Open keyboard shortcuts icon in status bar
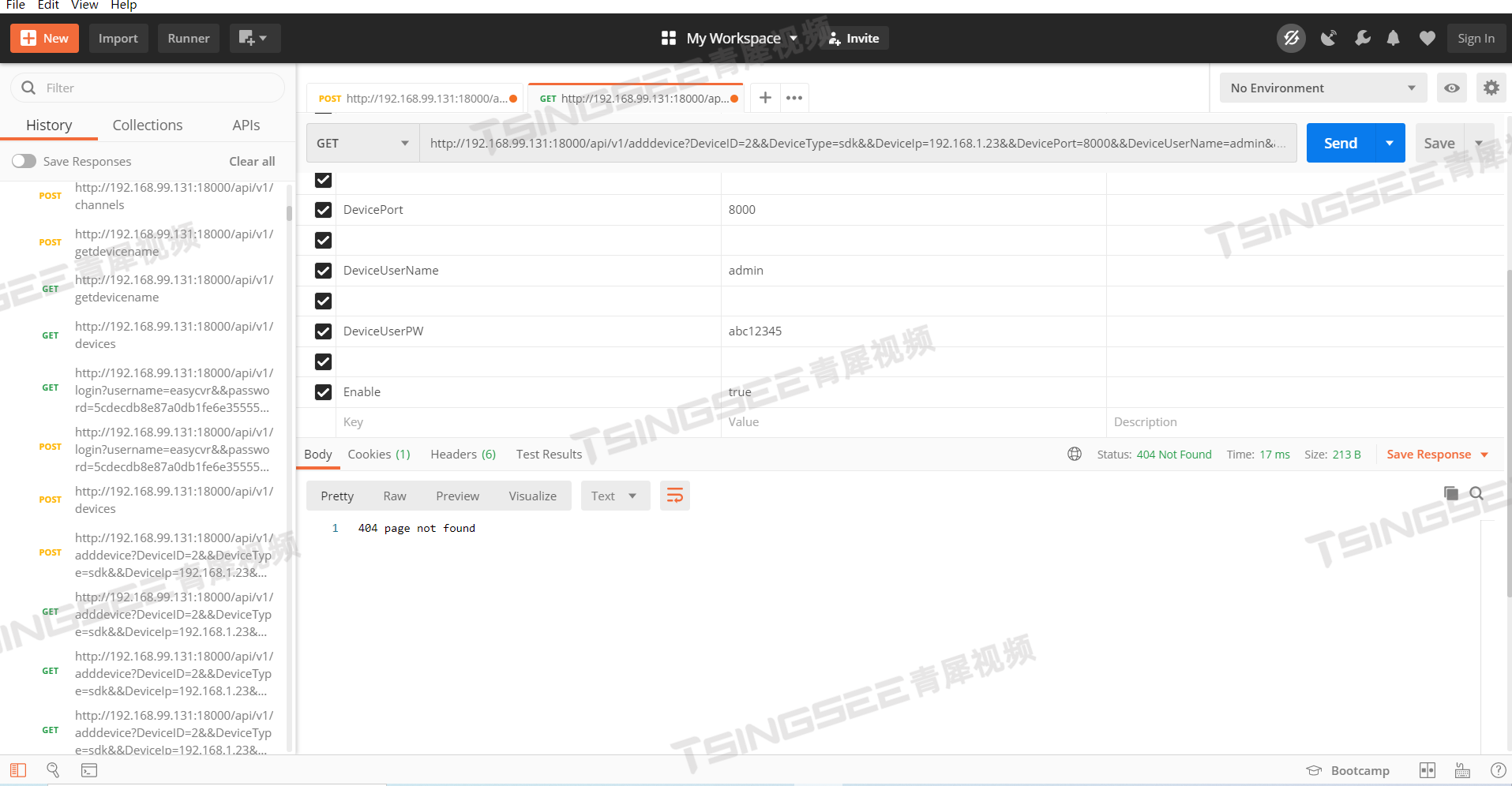1512x786 pixels. pos(1462,770)
